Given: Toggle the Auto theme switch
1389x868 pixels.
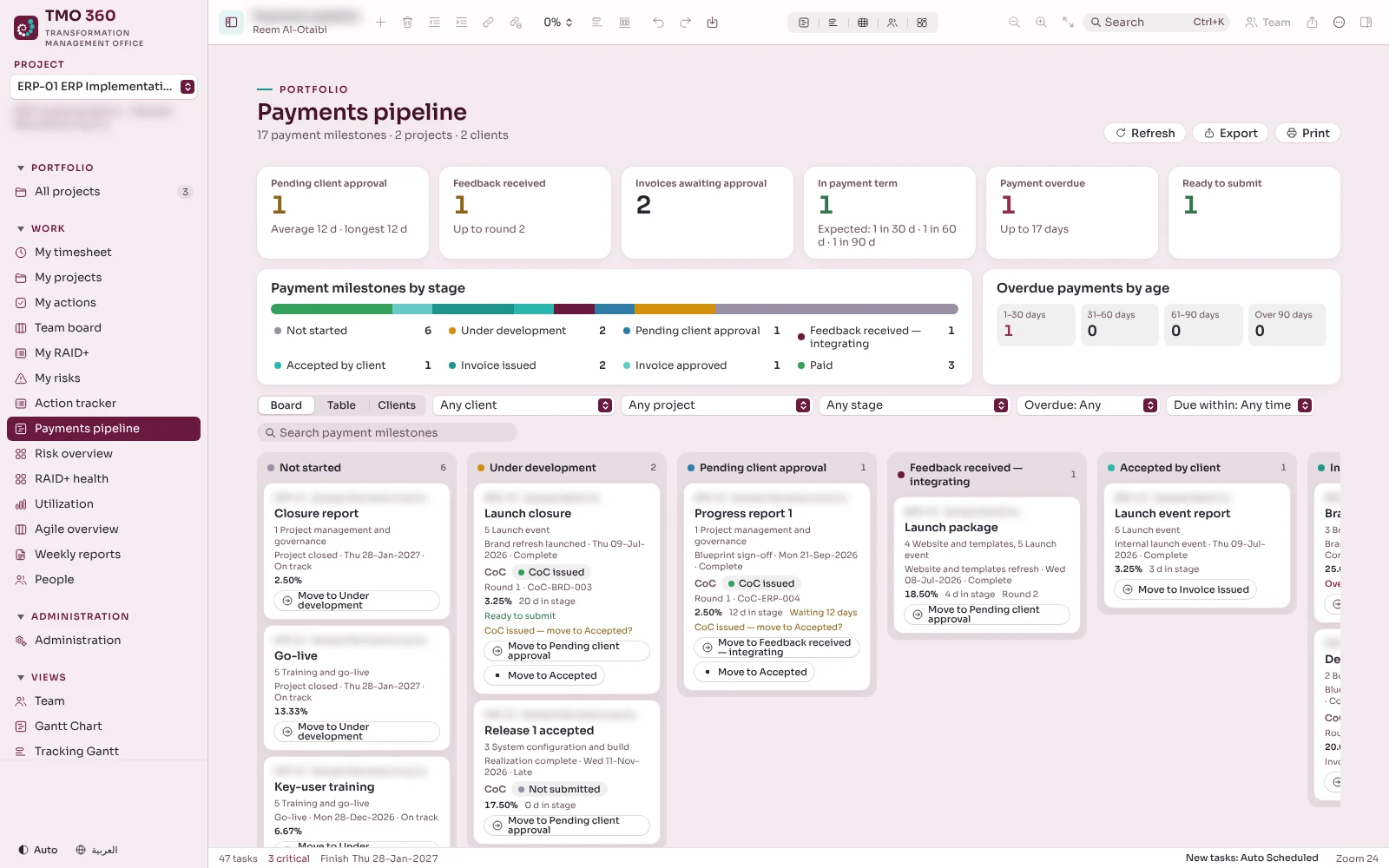Looking at the screenshot, I should [38, 850].
